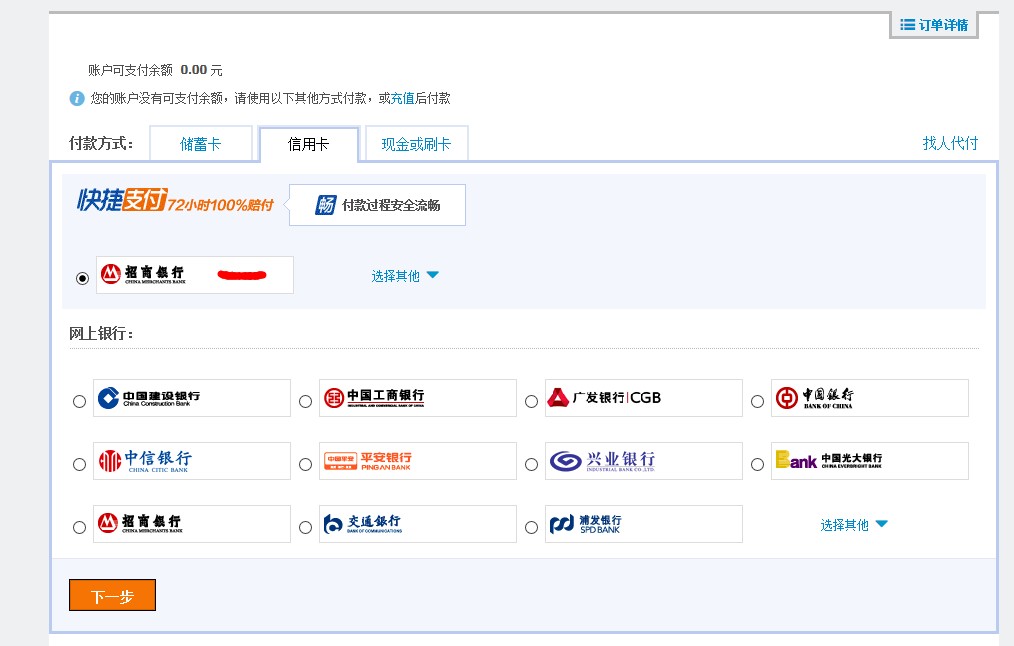
Task: Choose the 交通银行 radio button
Action: pyautogui.click(x=305, y=528)
